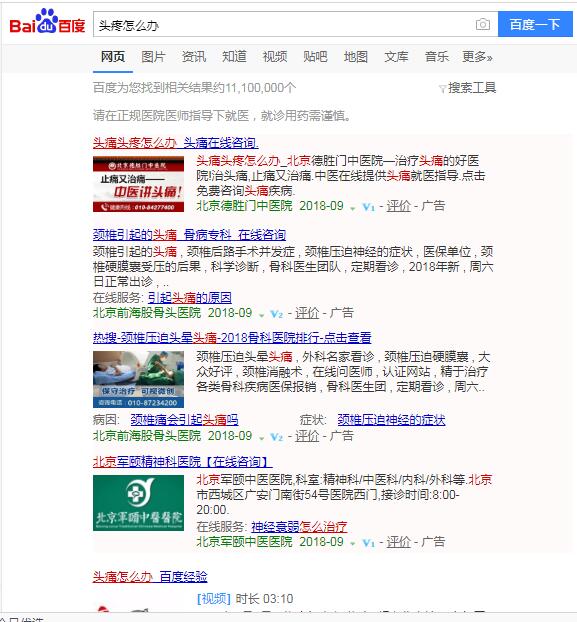Switch to the 资讯 tab
Viewport: 577px width, 622px height.
[194, 57]
